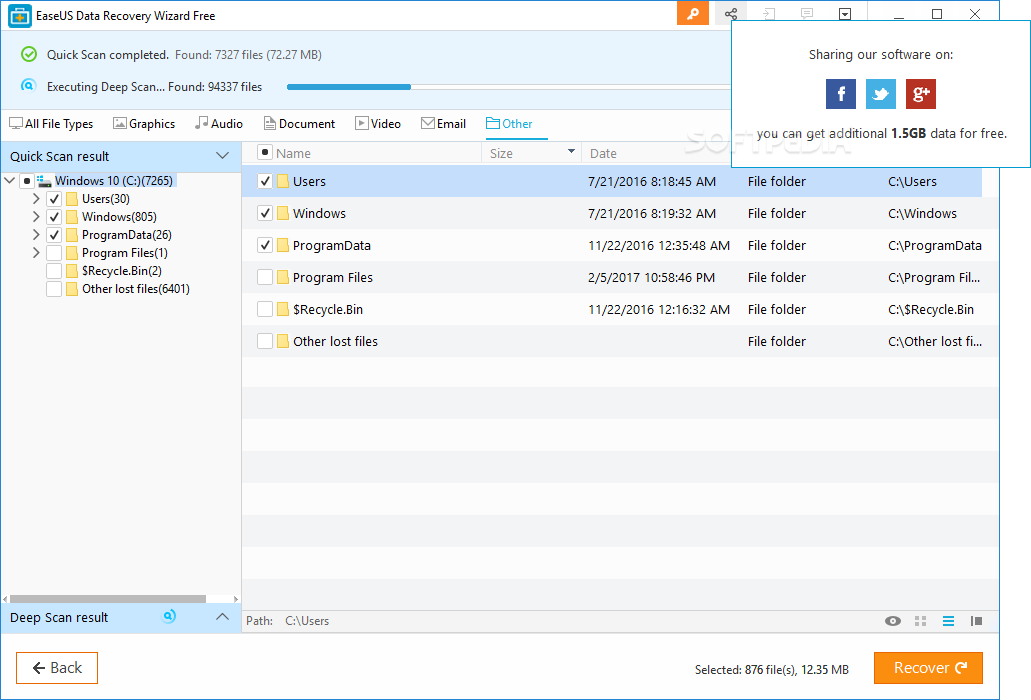Select the All File Types tab
Image resolution: width=1031 pixels, height=700 pixels.
point(51,124)
